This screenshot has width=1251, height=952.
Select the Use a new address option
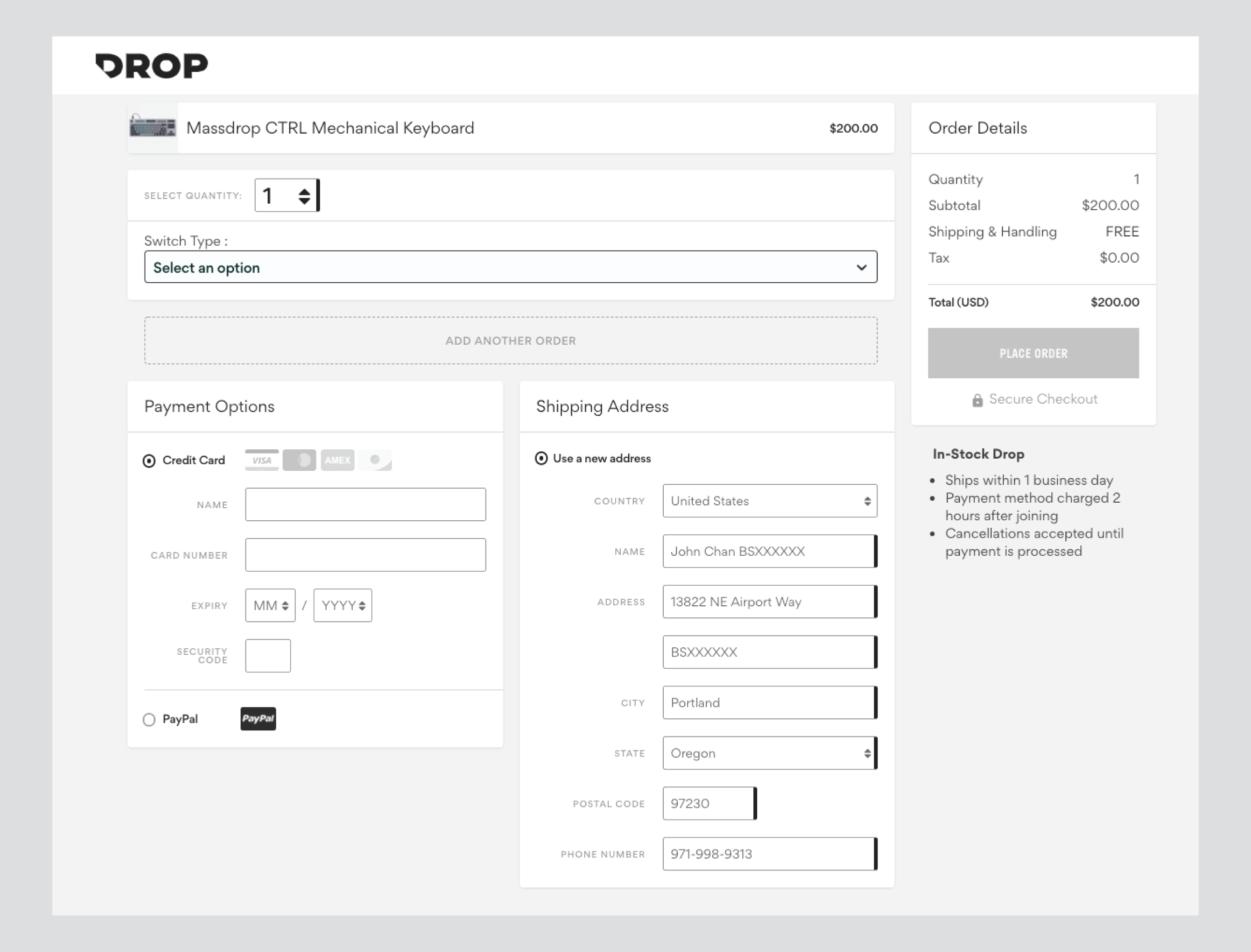541,458
